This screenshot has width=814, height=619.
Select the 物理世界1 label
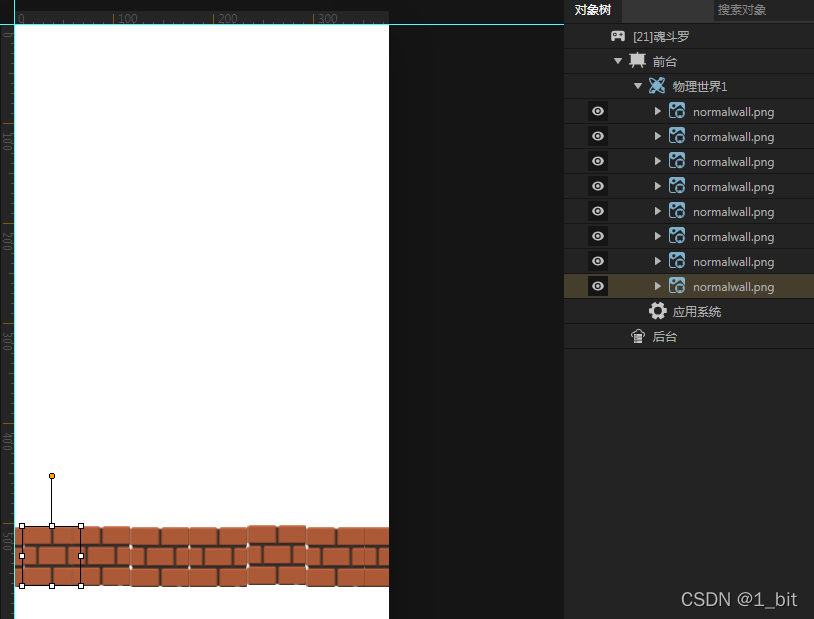pos(700,87)
